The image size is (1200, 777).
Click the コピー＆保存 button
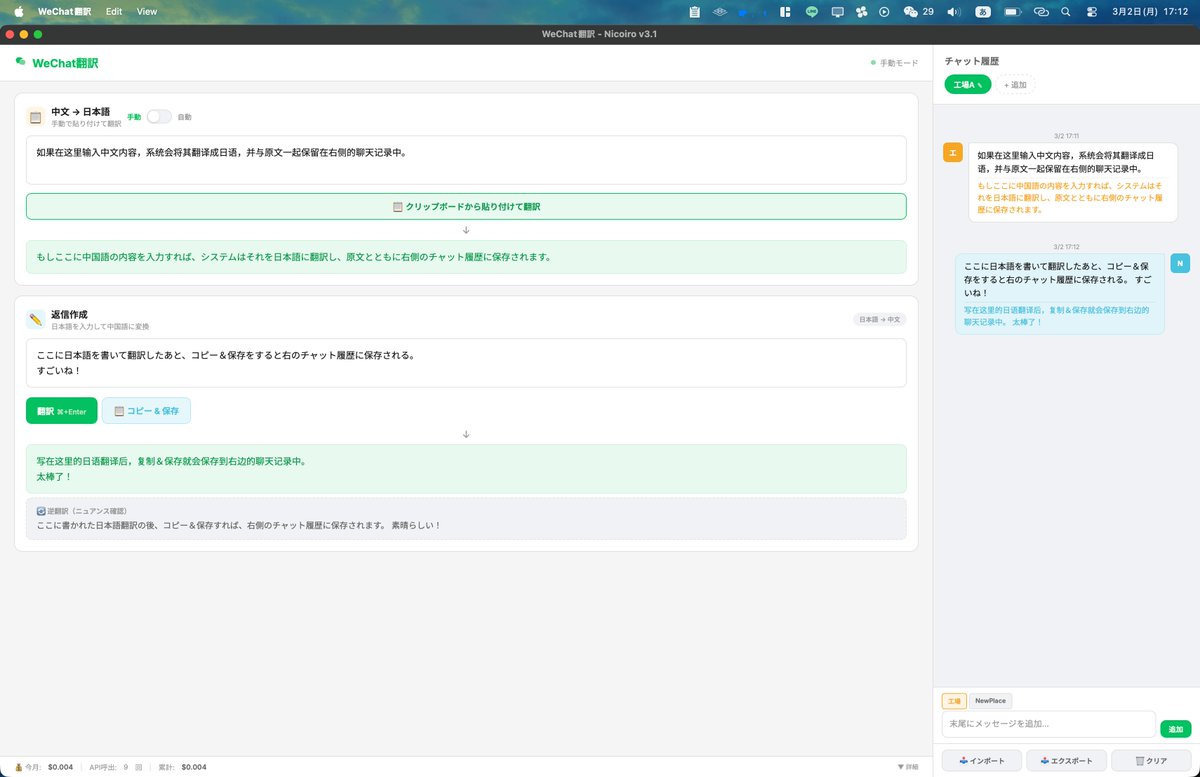pos(146,411)
